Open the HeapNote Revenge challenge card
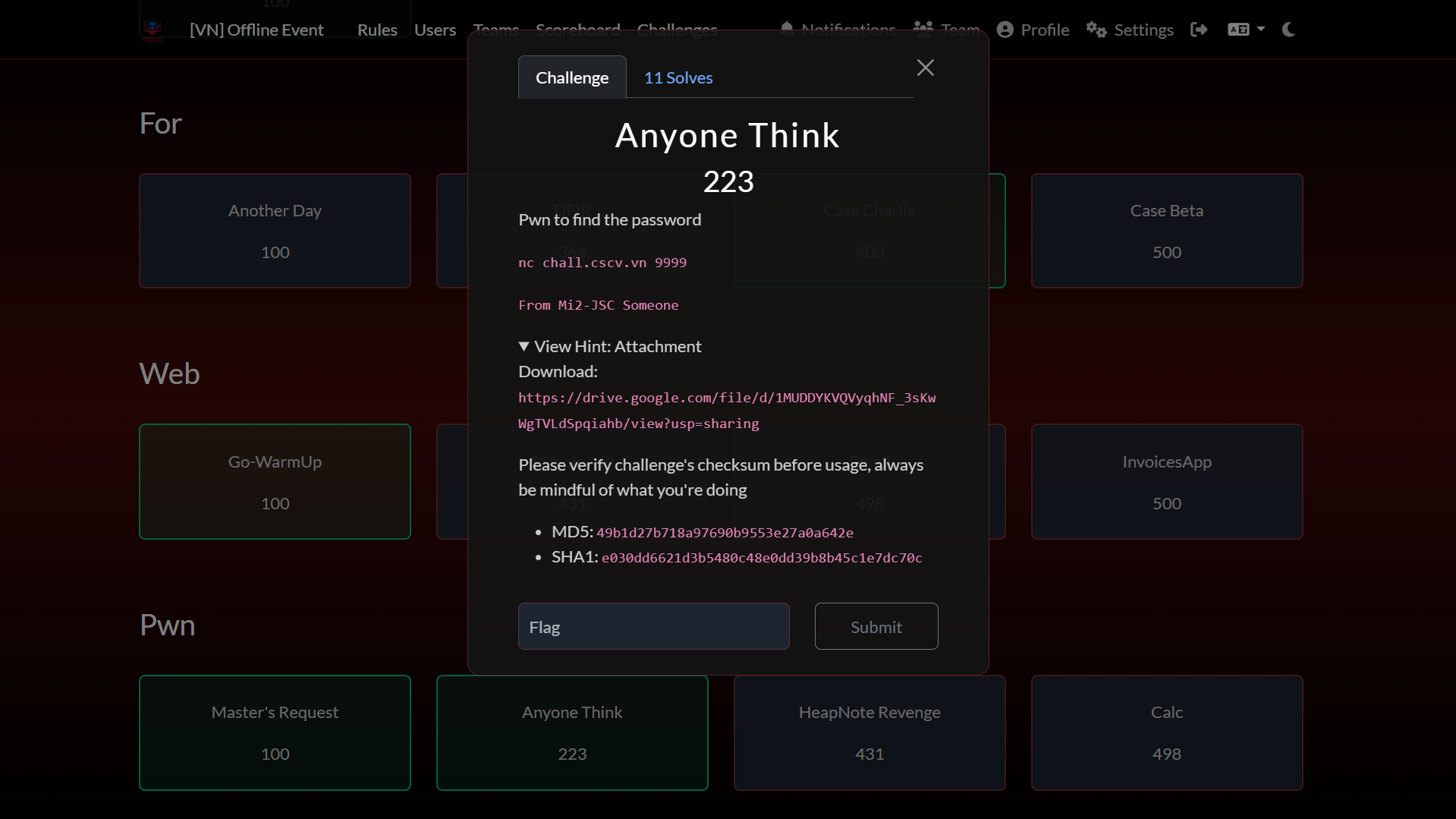This screenshot has width=1456, height=819. 869,732
